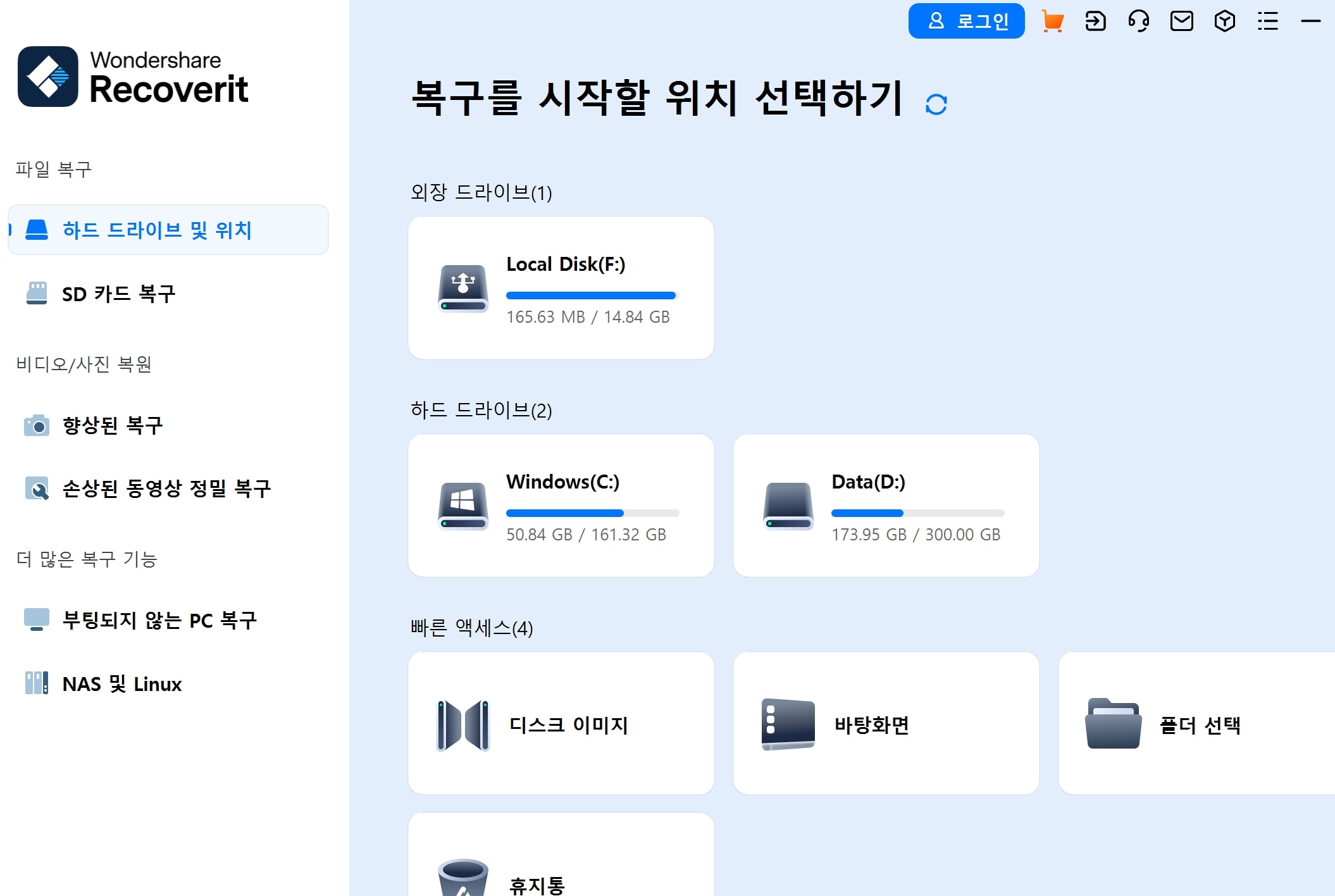Image resolution: width=1335 pixels, height=896 pixels.
Task: Open the list menu icon in top bar
Action: [x=1267, y=21]
